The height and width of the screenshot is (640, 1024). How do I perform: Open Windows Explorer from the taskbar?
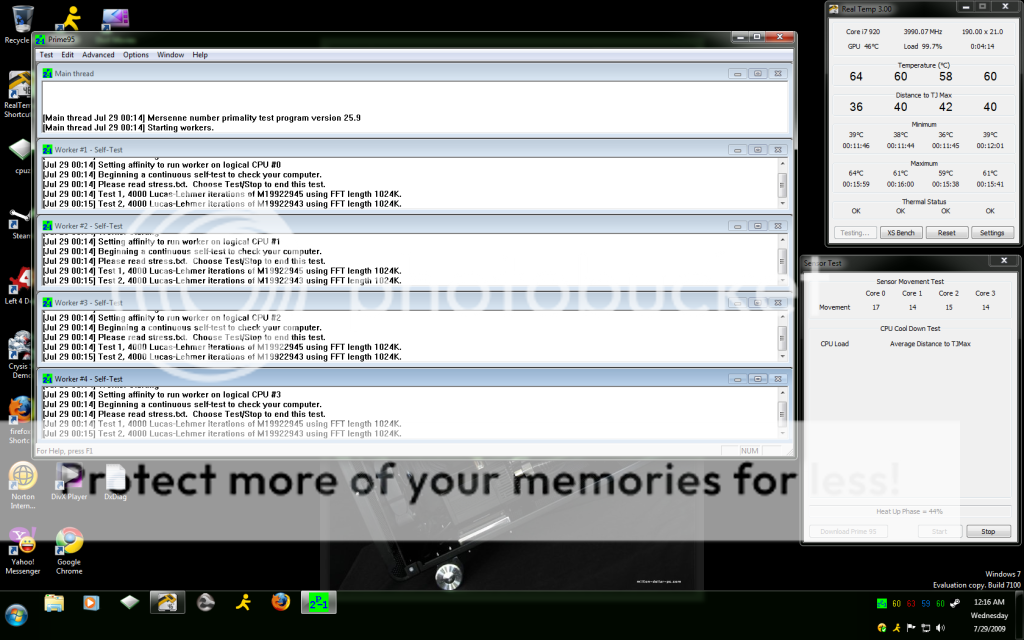[x=54, y=602]
